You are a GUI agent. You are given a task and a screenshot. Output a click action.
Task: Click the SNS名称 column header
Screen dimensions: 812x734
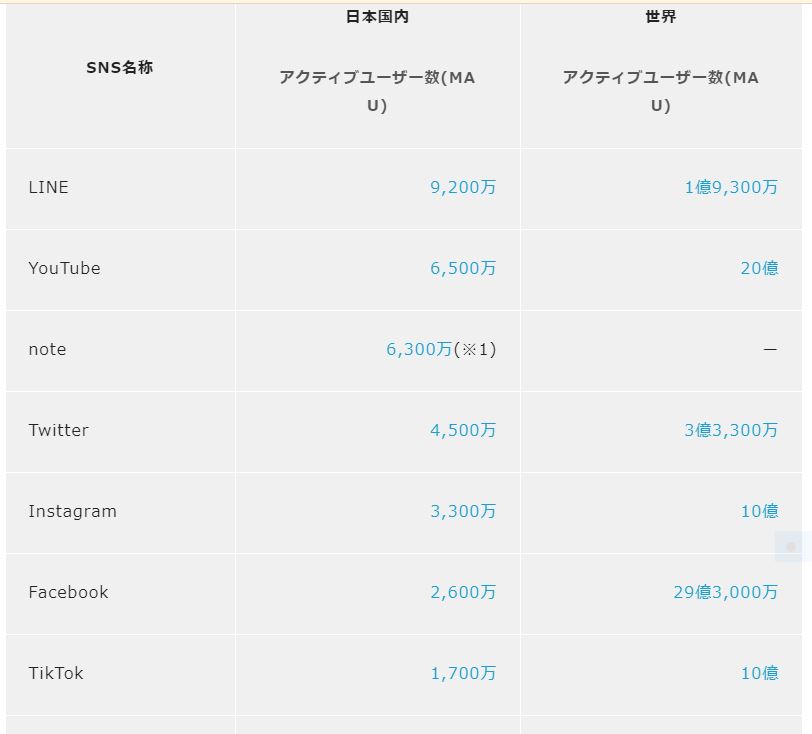120,67
